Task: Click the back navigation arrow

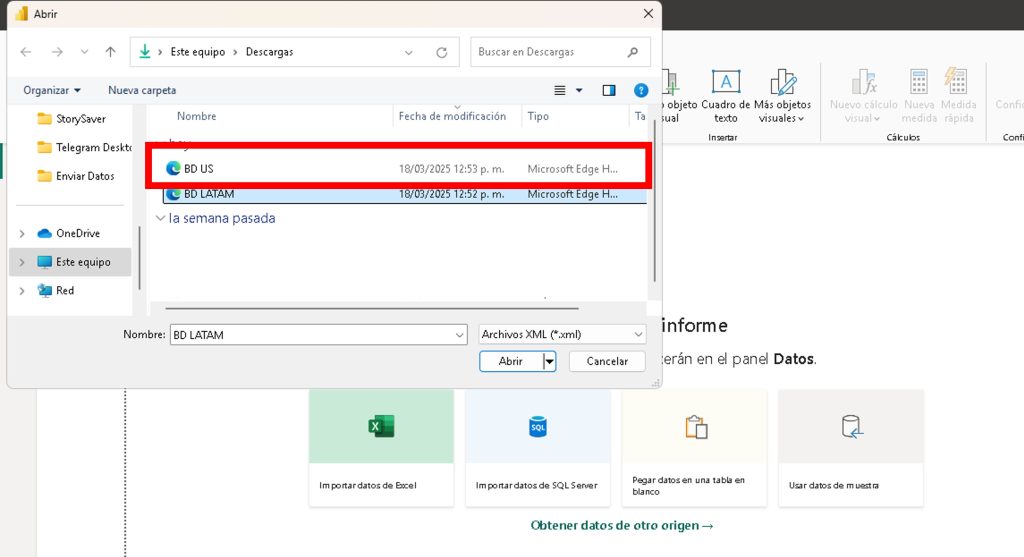Action: (26, 52)
